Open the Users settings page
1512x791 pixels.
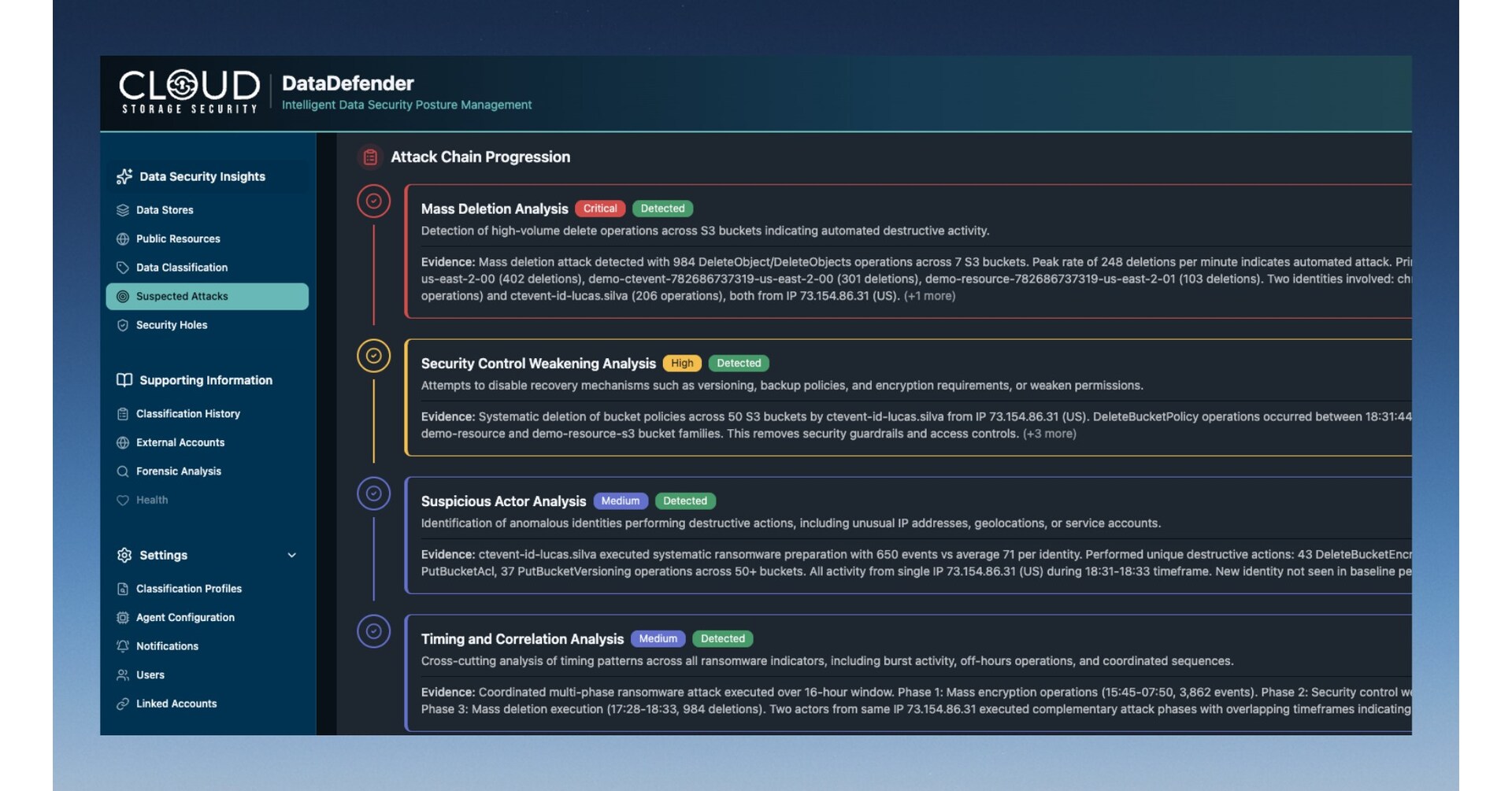tap(150, 675)
